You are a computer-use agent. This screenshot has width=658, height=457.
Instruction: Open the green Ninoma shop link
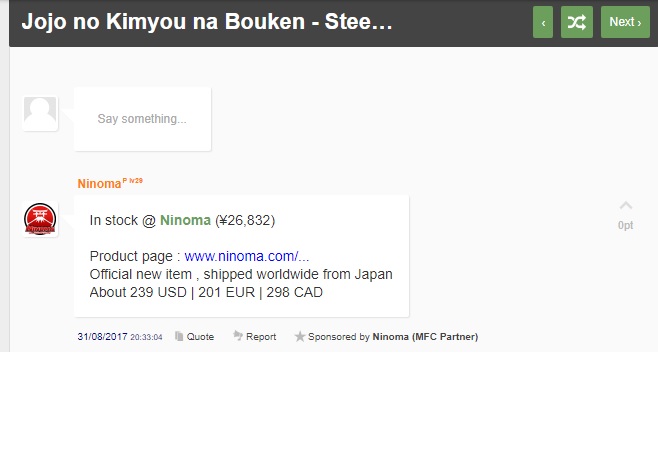click(x=185, y=220)
